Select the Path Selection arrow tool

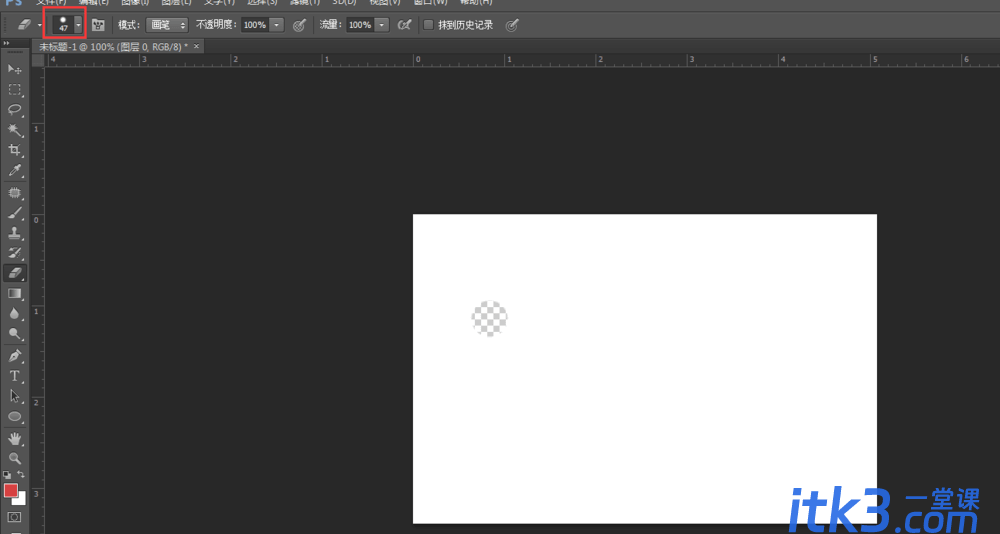pos(15,396)
